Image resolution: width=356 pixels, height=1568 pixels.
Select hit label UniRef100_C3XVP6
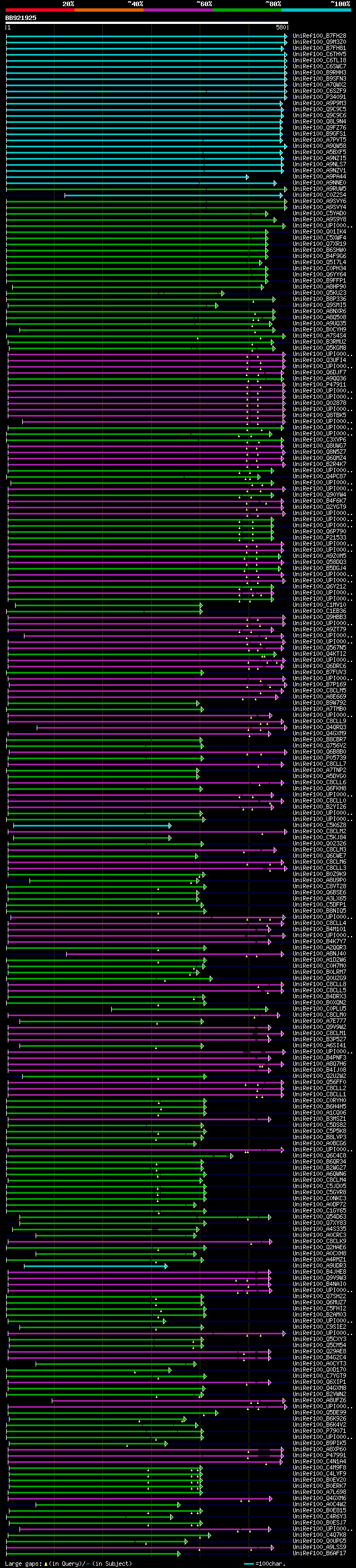tap(319, 439)
